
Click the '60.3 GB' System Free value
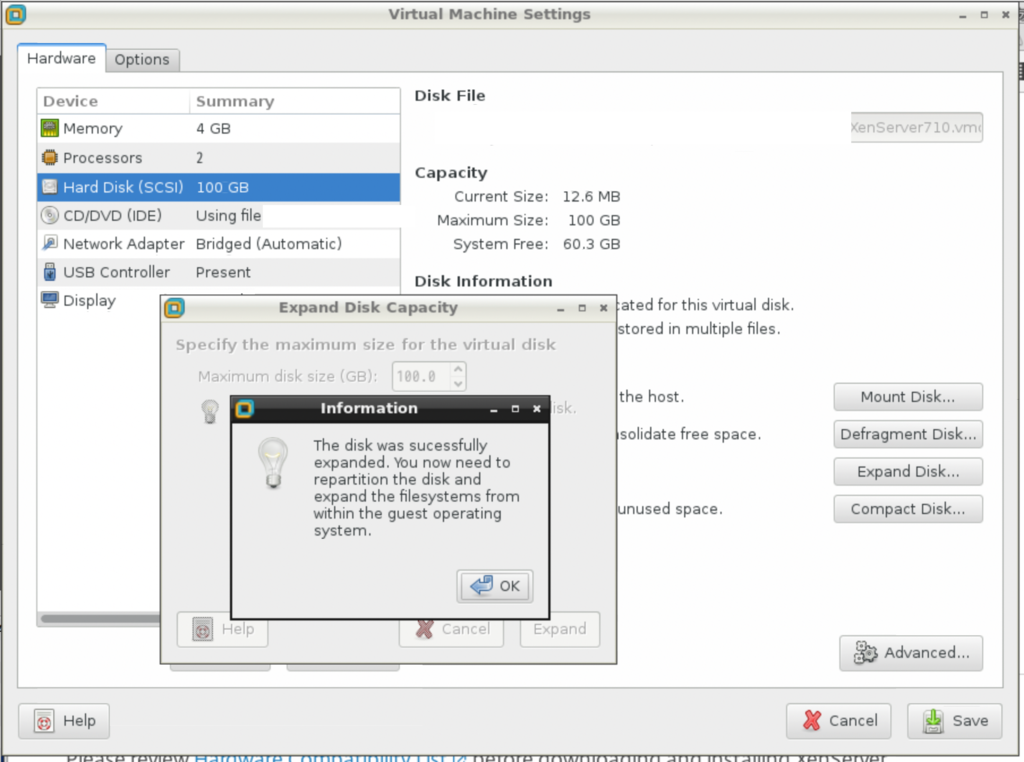[591, 244]
